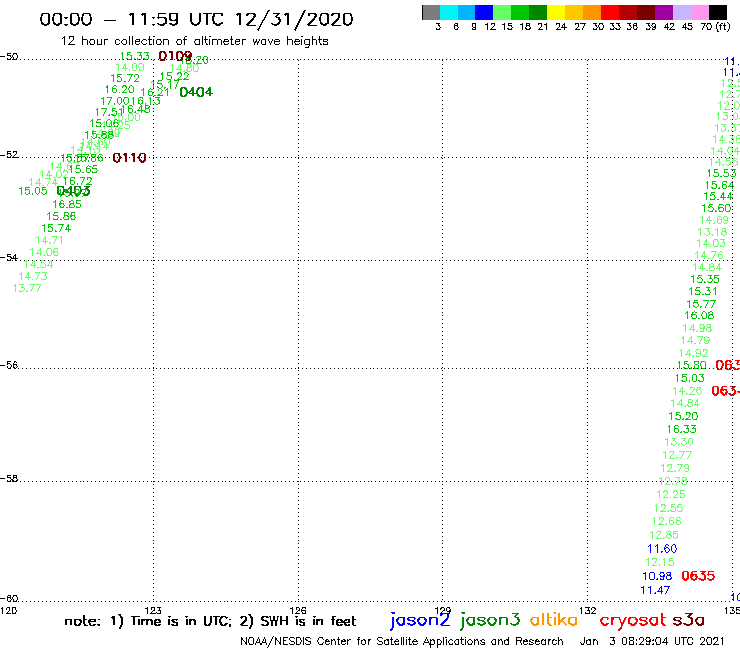Click the title date 12/31/2020
The image size is (740, 650).
tap(294, 19)
